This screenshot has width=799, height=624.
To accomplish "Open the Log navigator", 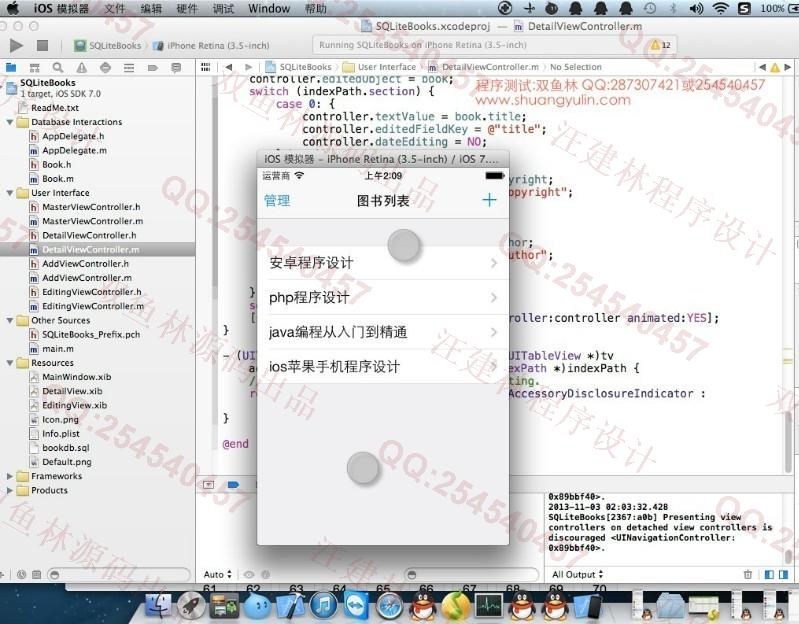I will (176, 67).
